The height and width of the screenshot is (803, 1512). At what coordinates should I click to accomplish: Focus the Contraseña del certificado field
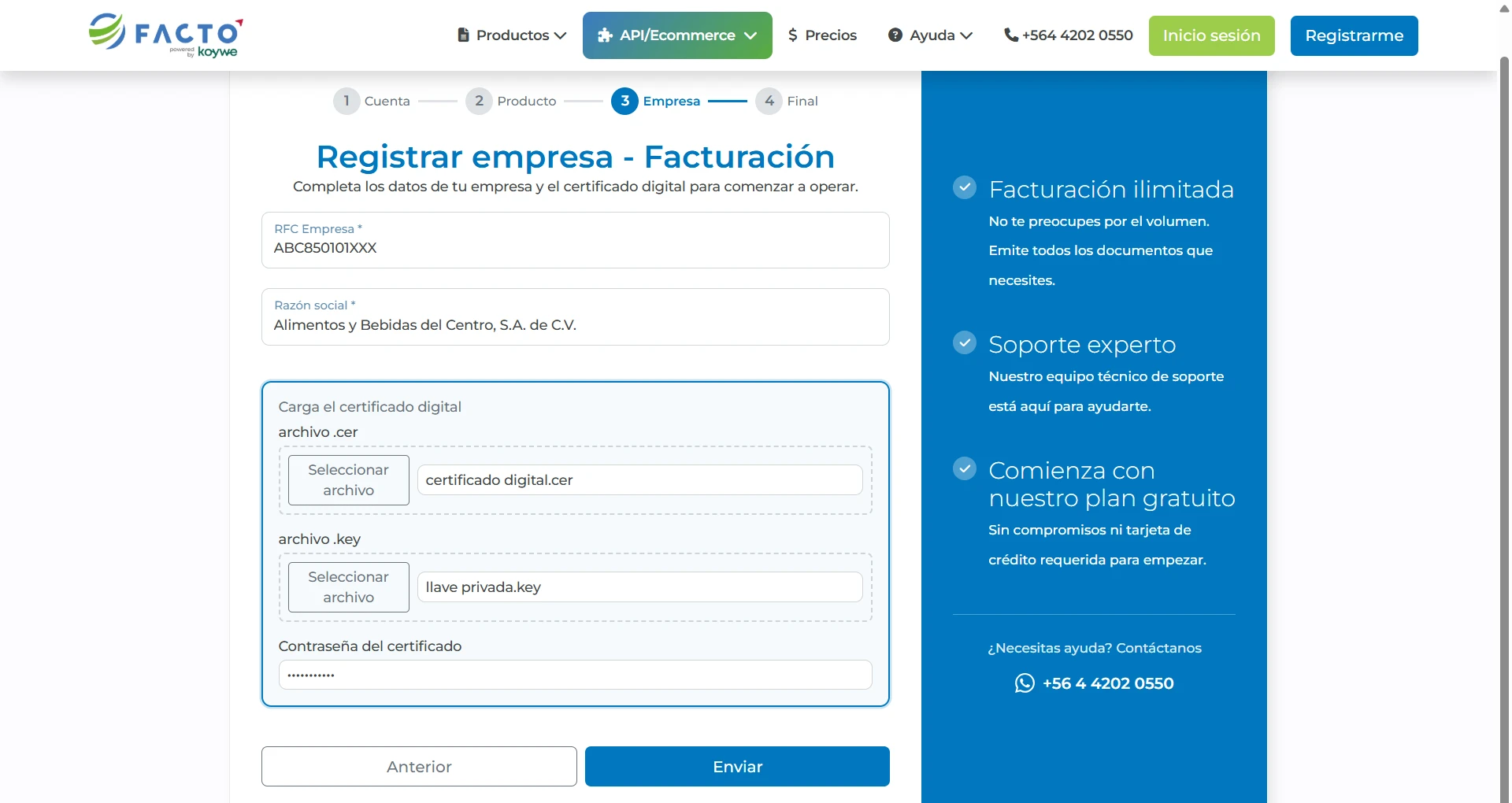[x=576, y=675]
